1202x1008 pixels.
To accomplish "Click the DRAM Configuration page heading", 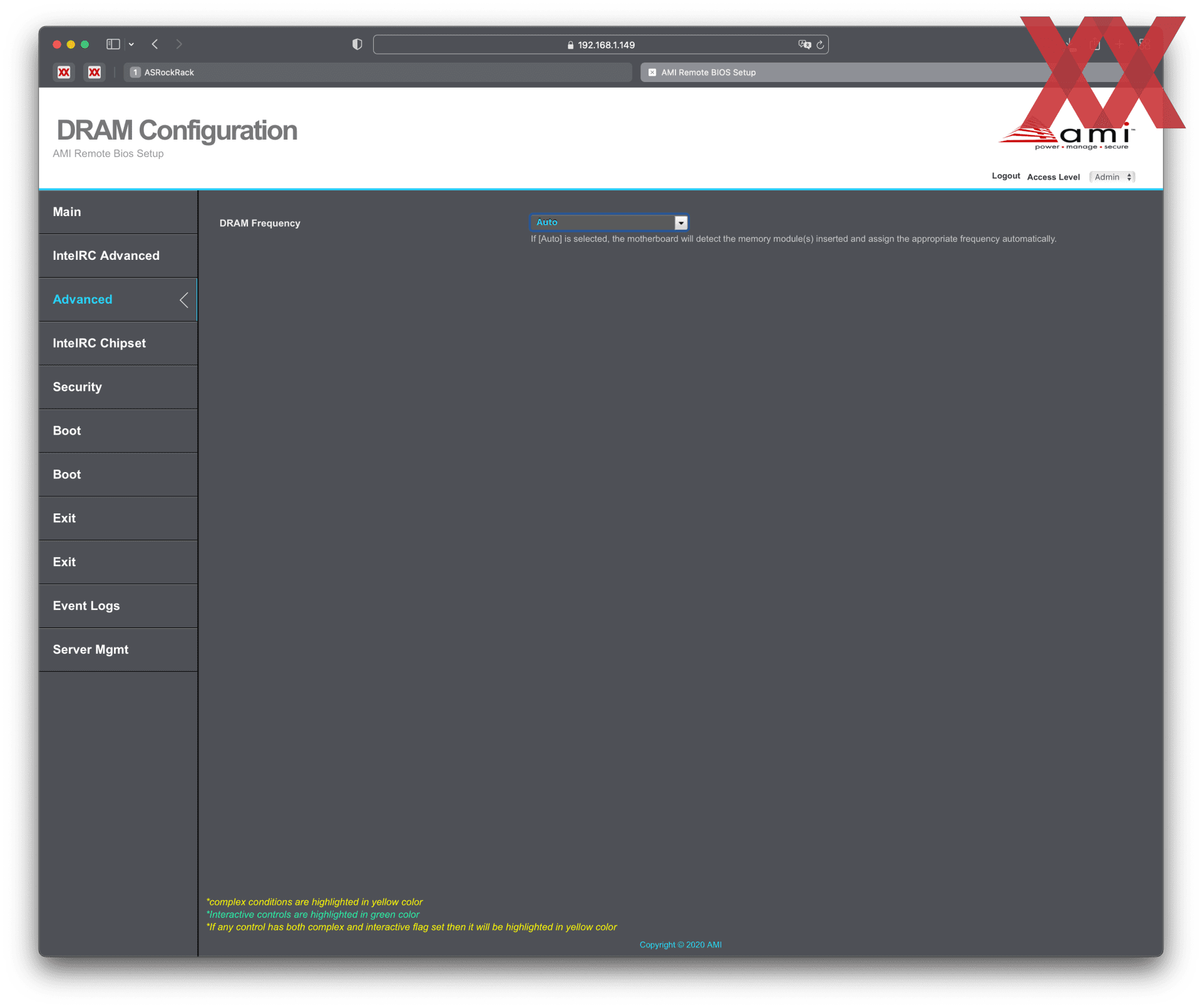I will click(x=177, y=130).
